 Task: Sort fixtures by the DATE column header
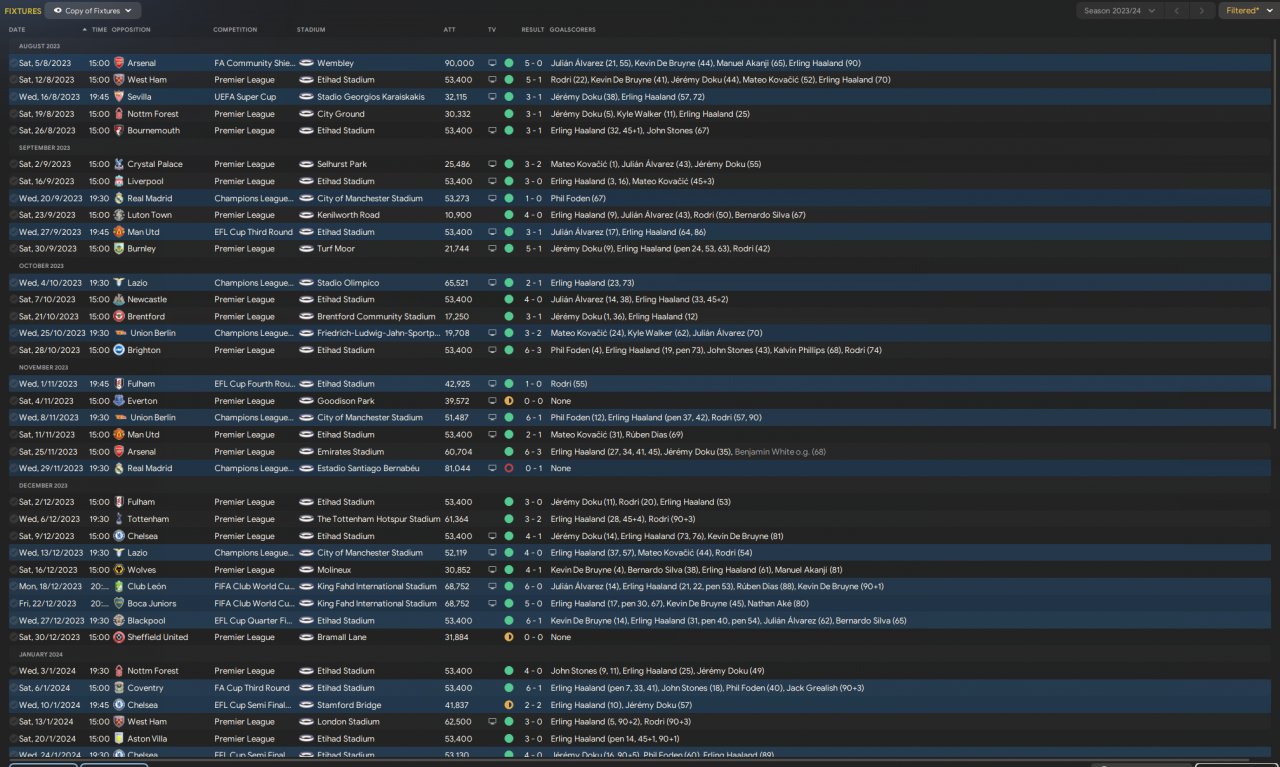(17, 30)
